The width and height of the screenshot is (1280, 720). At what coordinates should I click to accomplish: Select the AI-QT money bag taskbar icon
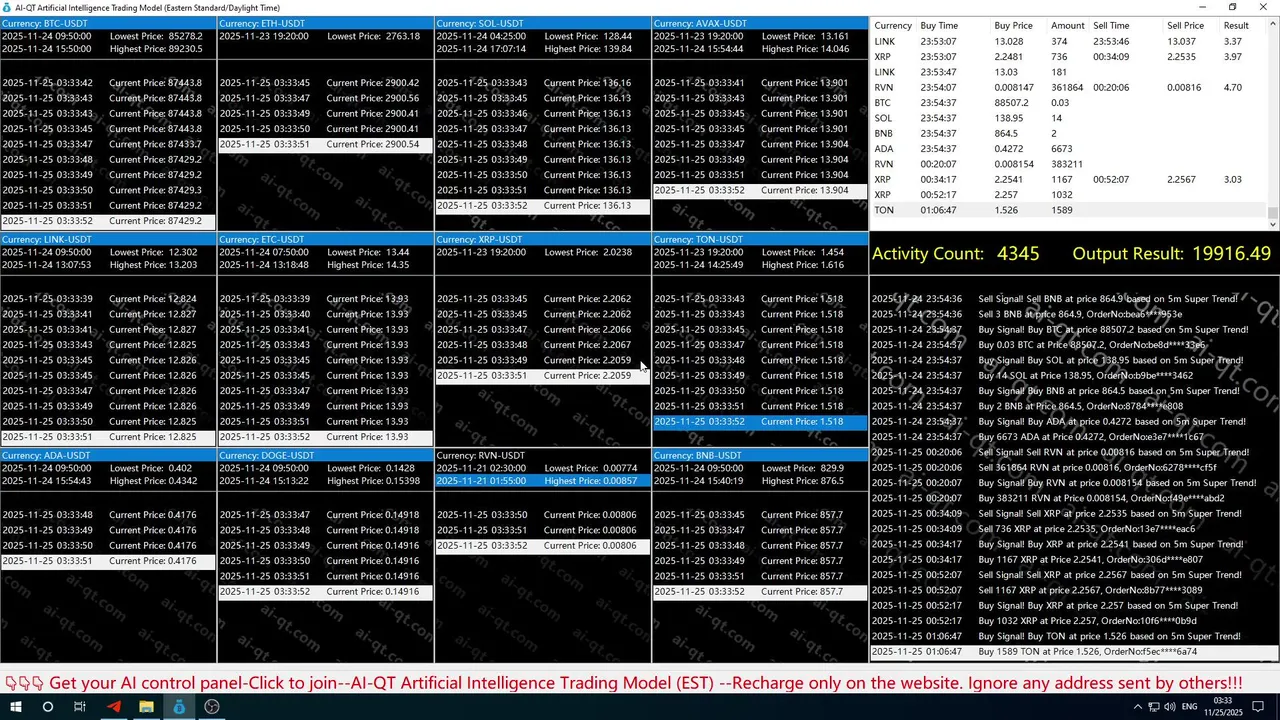pyautogui.click(x=179, y=706)
